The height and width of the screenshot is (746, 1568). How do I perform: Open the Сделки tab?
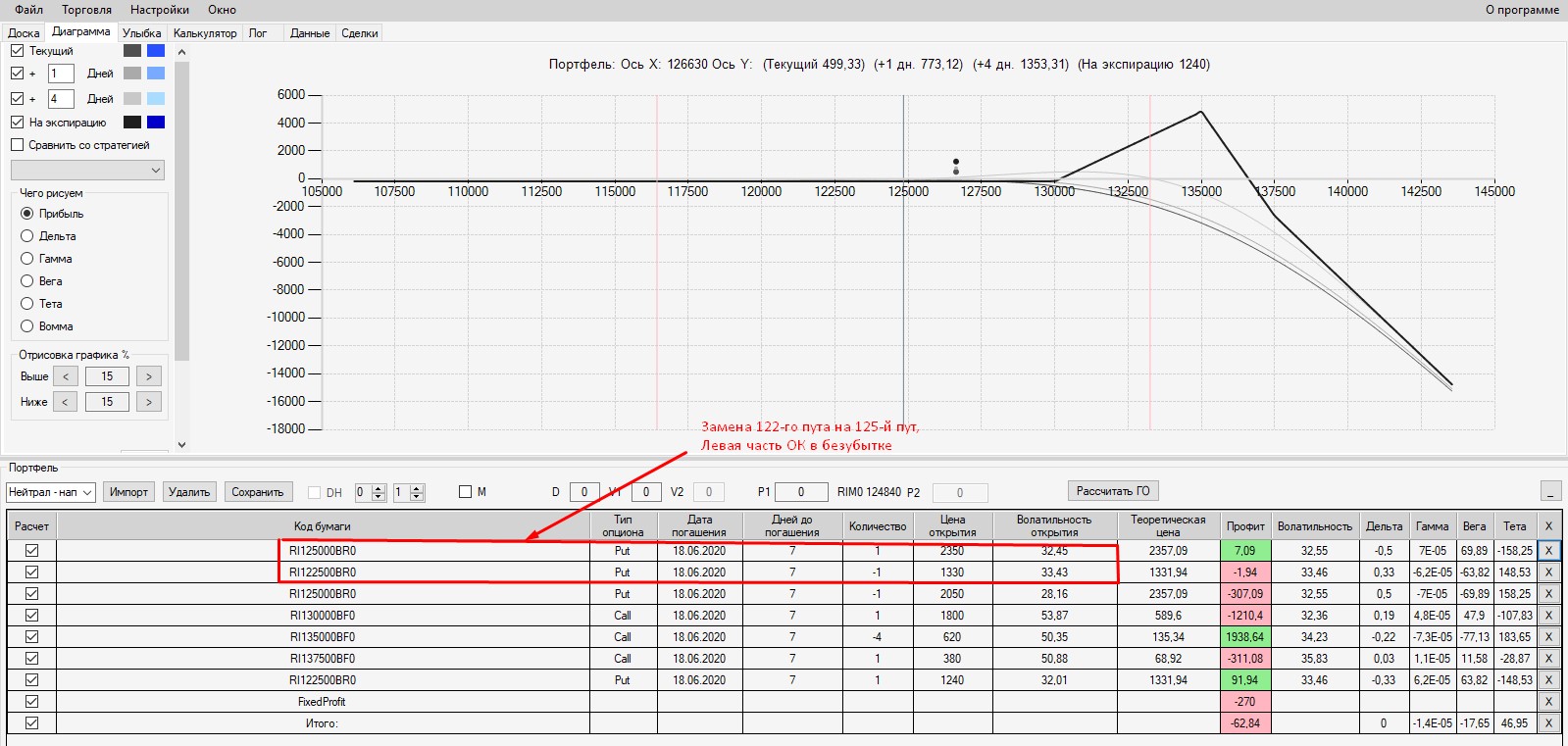point(360,33)
